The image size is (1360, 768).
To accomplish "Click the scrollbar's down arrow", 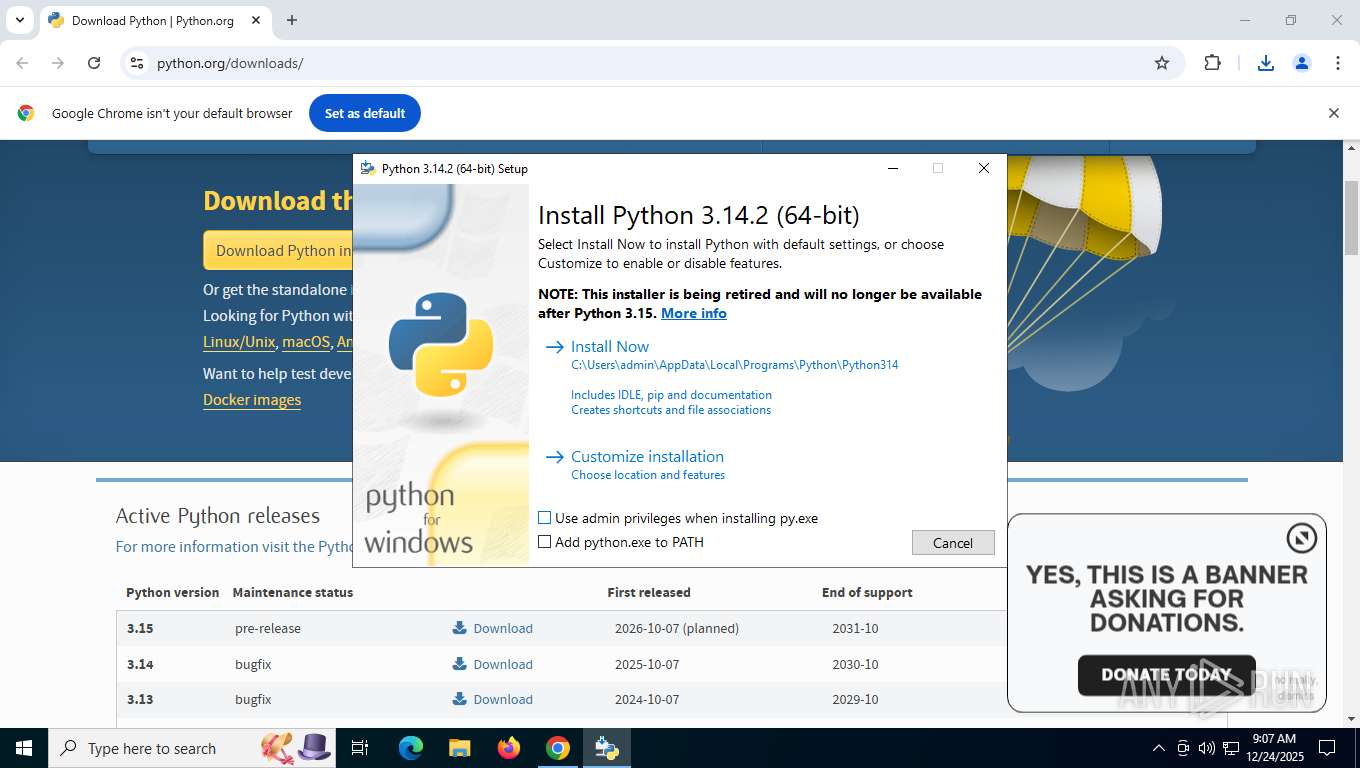I will (1351, 719).
